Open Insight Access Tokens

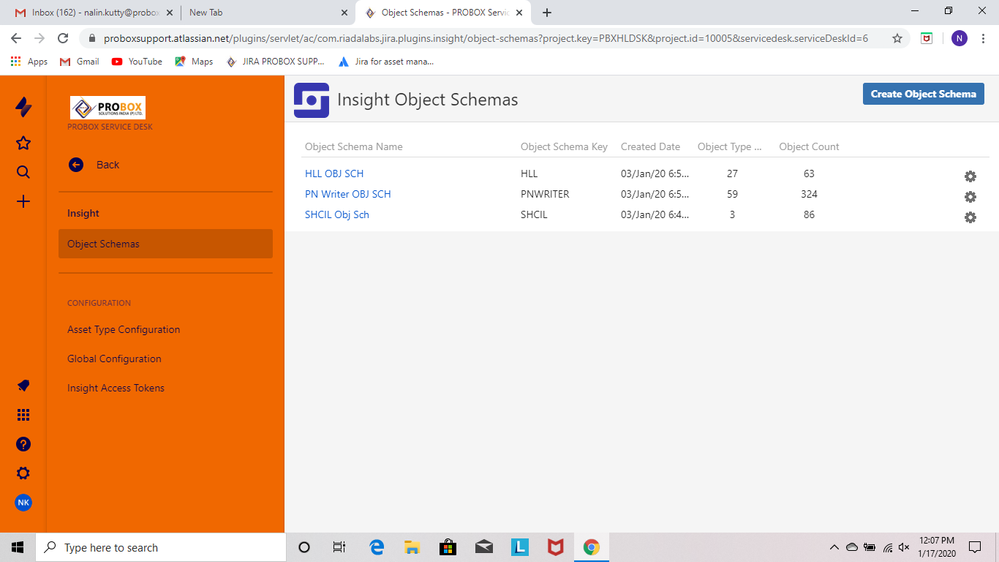tap(116, 388)
